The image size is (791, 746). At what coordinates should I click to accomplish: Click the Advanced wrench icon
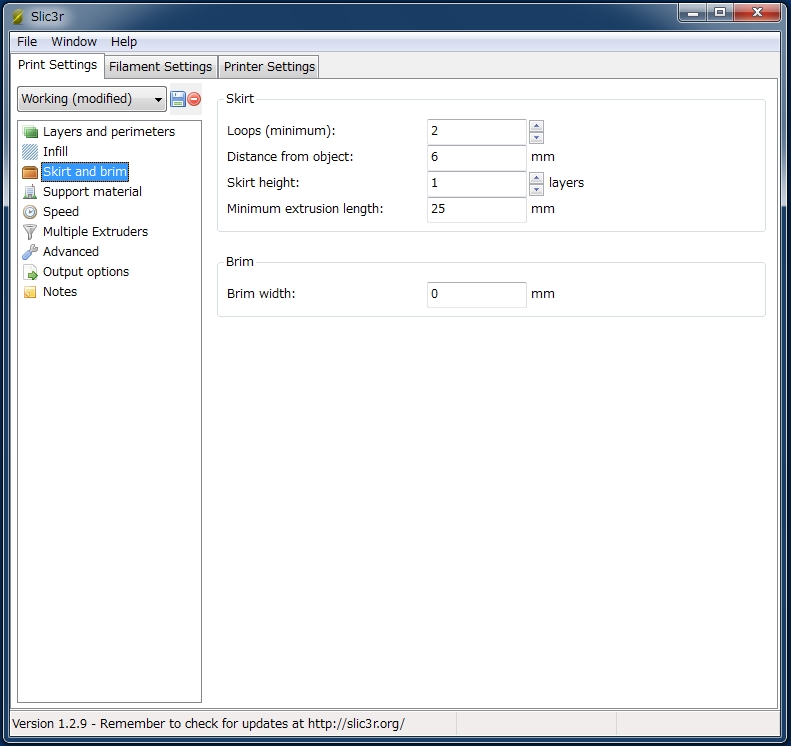pos(30,252)
